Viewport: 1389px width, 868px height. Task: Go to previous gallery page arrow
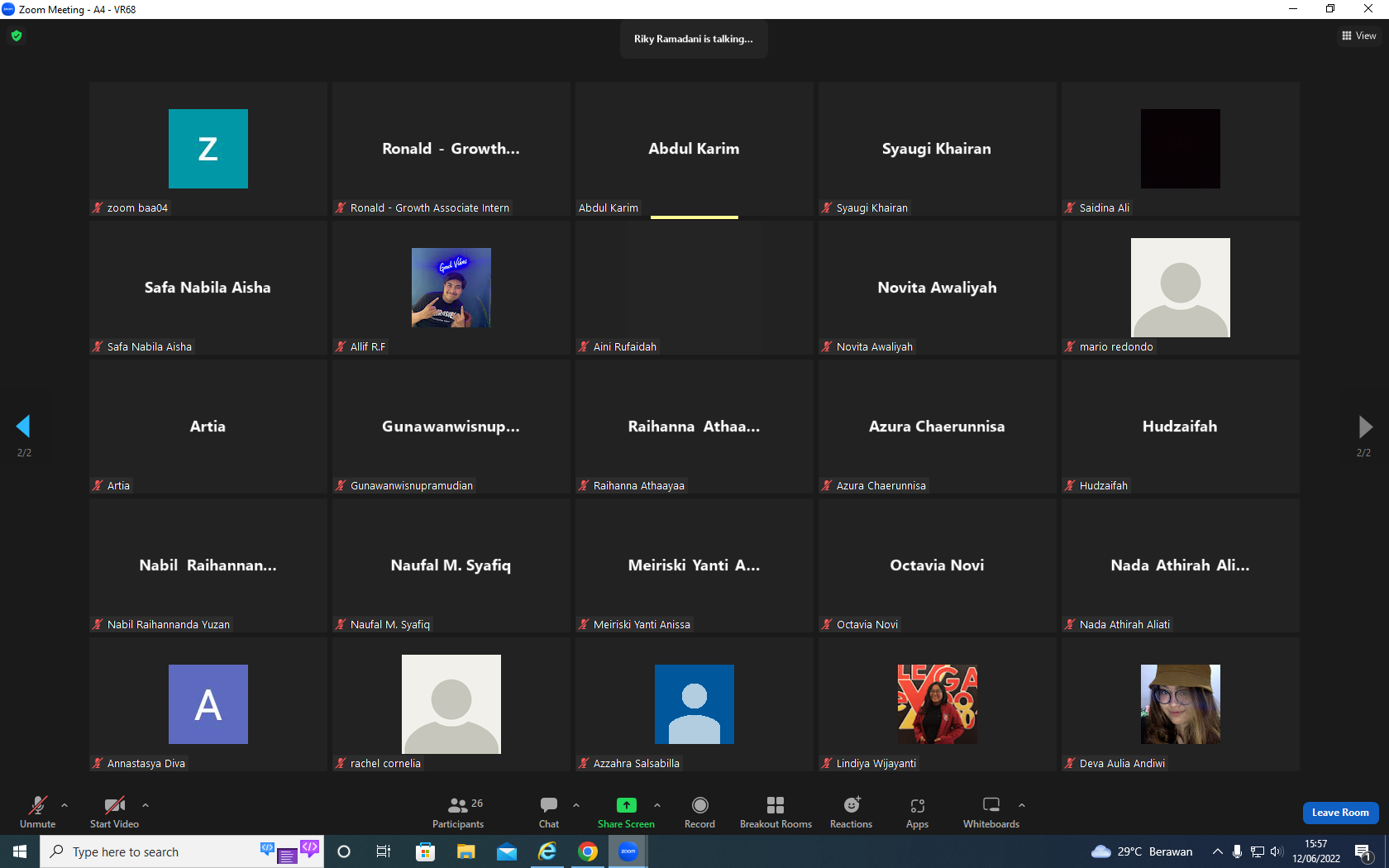click(23, 427)
